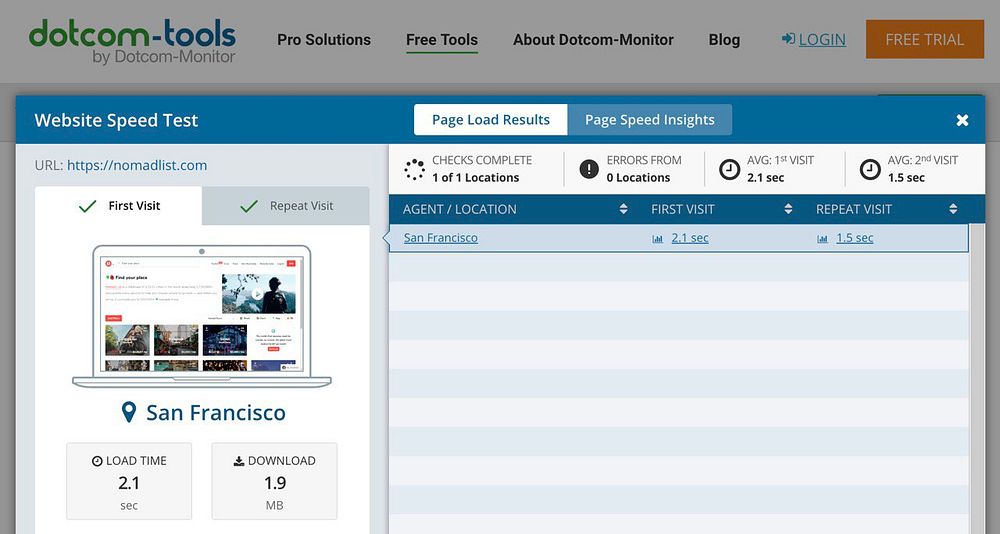
Task: Open the San Francisco agent link
Action: 441,237
